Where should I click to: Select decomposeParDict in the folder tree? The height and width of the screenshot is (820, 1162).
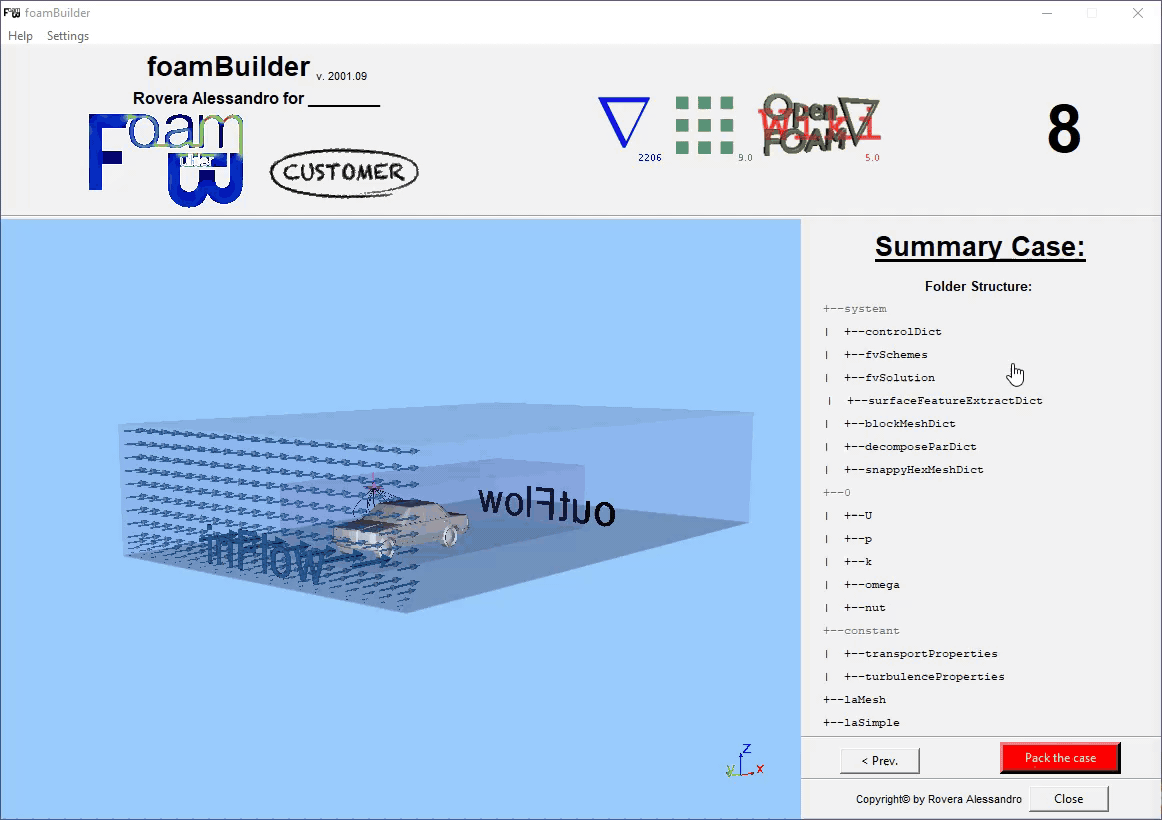pyautogui.click(x=910, y=447)
